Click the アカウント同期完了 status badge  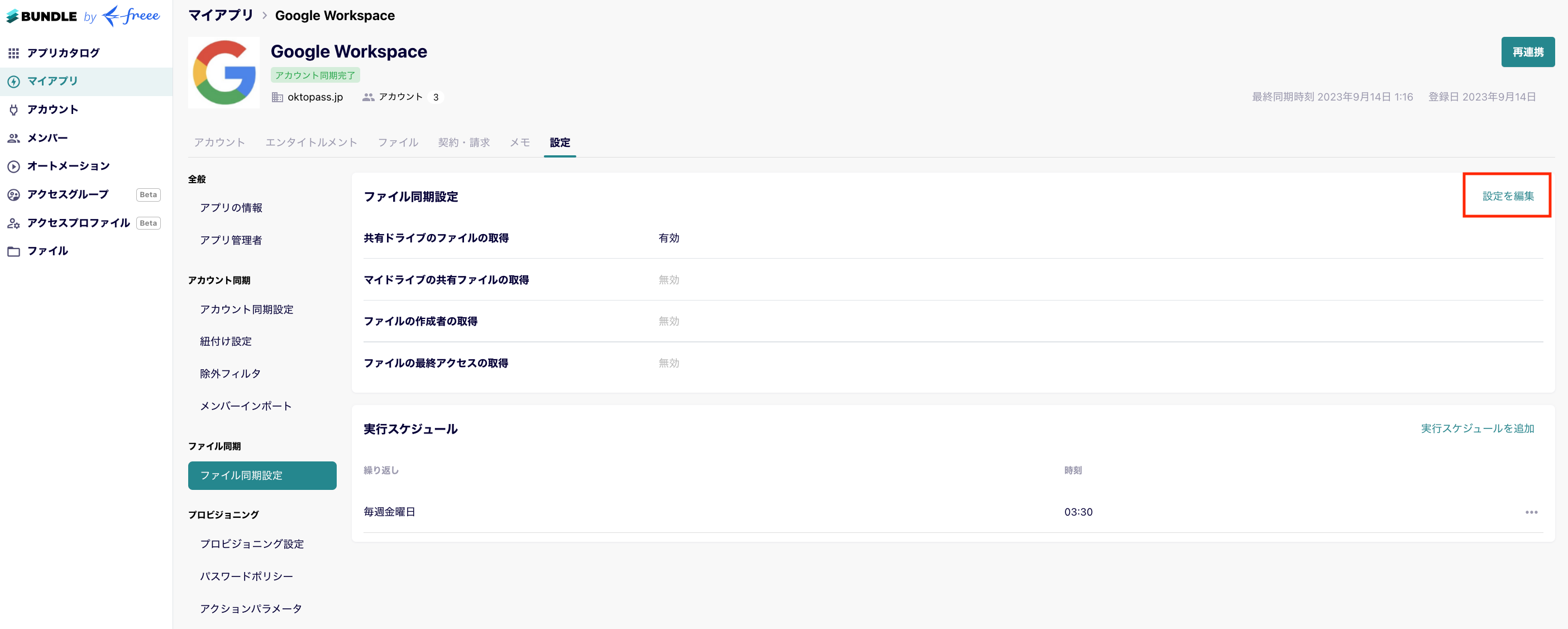pos(315,75)
